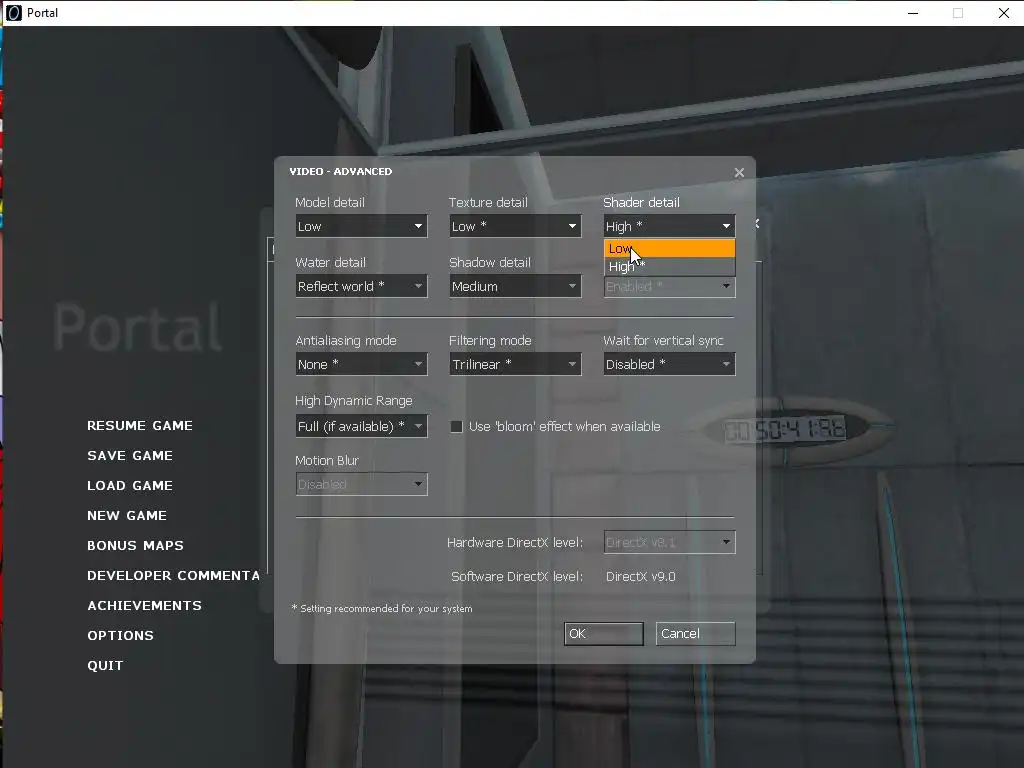This screenshot has height=768, width=1024.
Task: Open the High Dynamic Range dropdown
Action: tap(361, 426)
